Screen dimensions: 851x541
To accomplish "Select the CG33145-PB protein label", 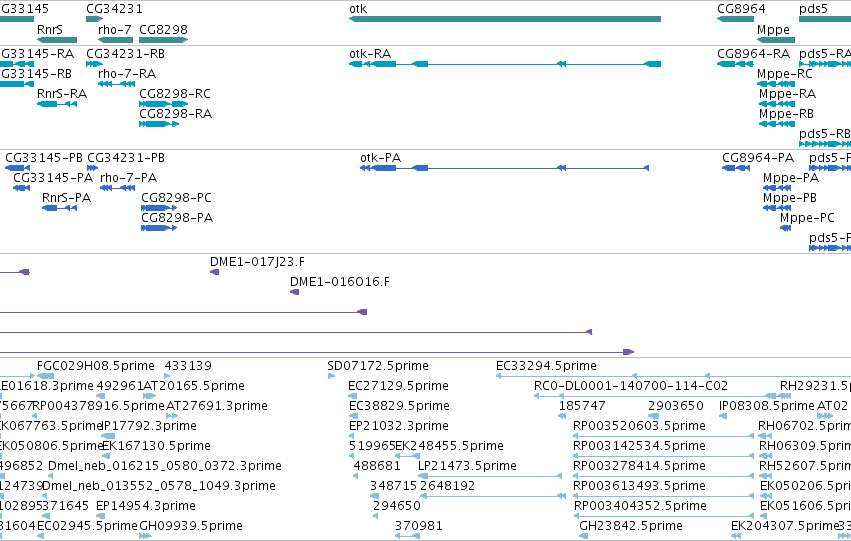I will point(44,158).
